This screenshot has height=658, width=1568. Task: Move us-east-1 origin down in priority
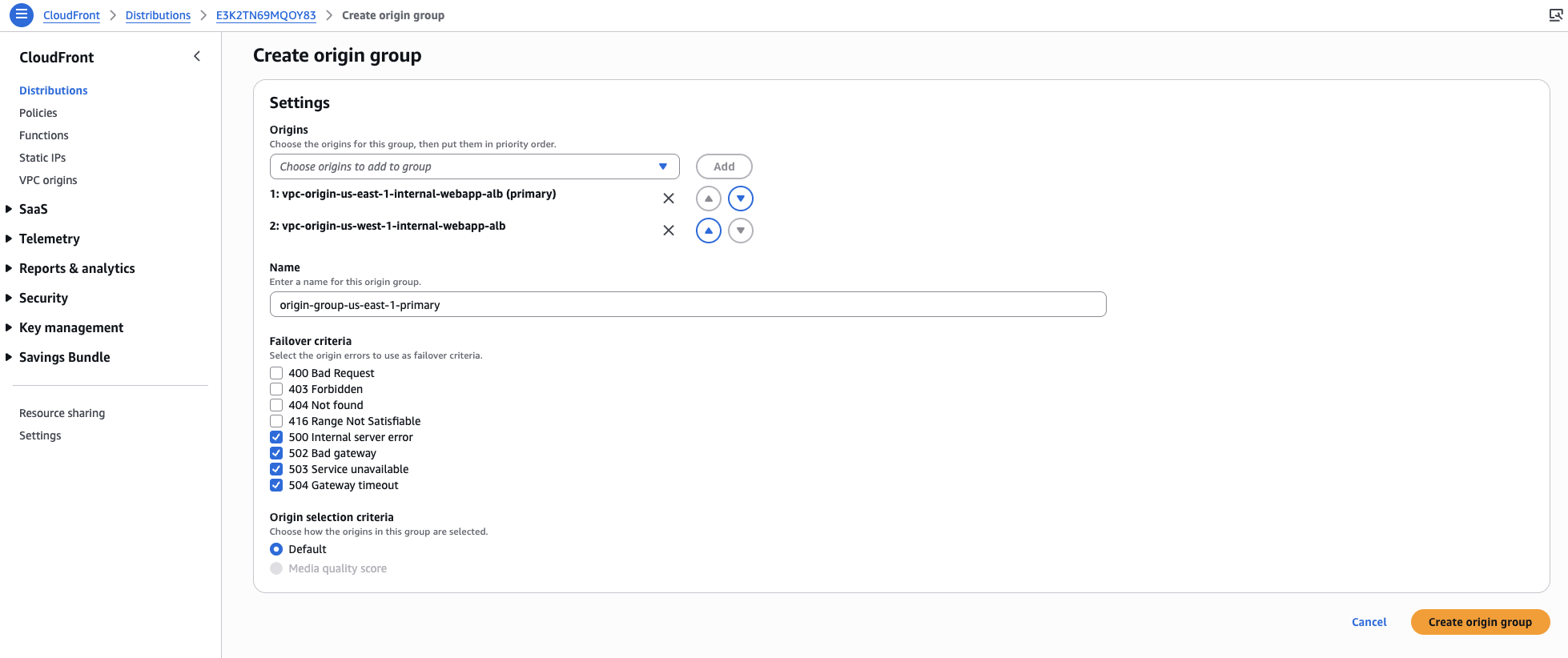pyautogui.click(x=741, y=199)
